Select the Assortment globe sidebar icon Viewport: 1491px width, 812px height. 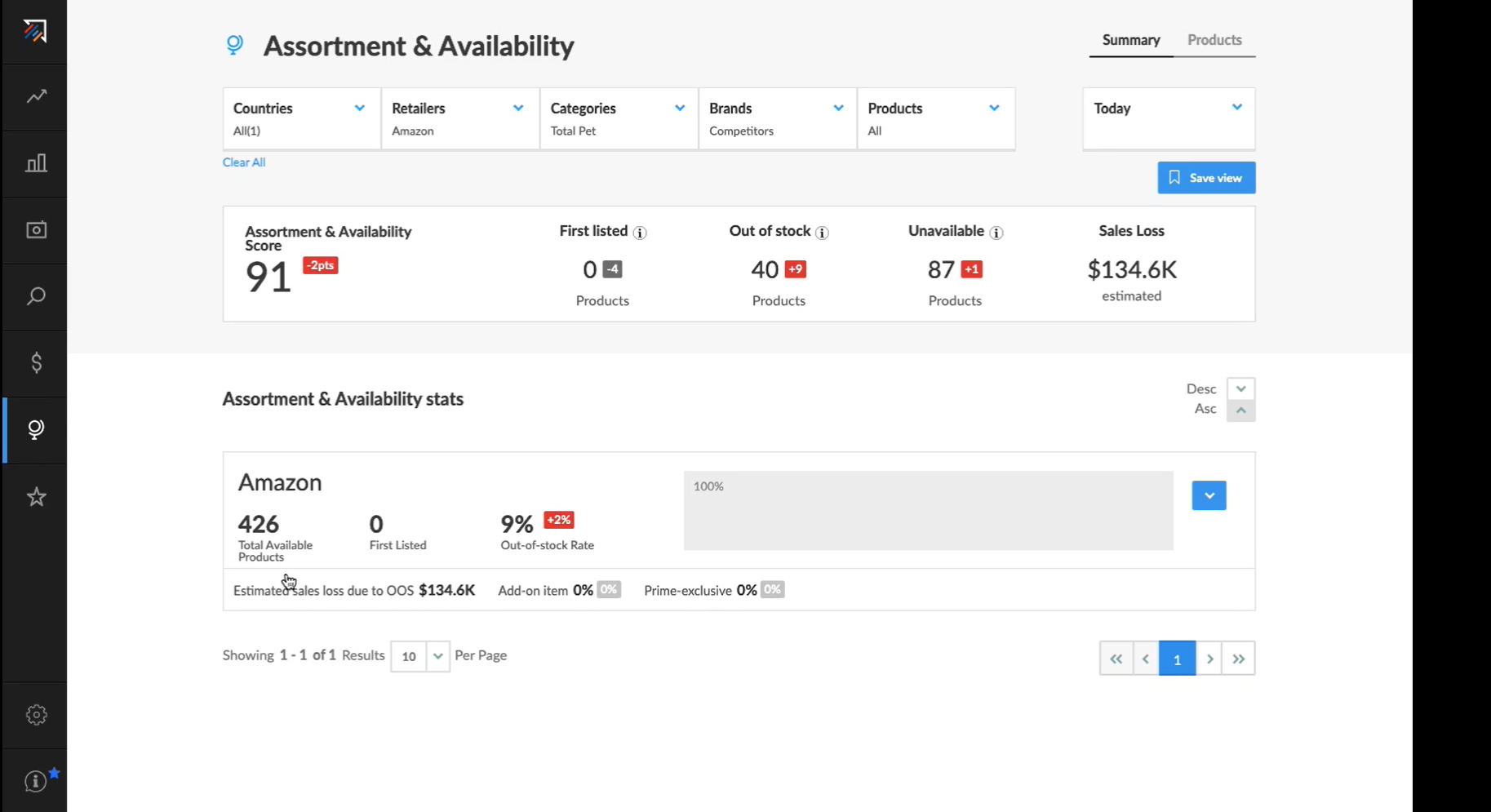click(34, 430)
